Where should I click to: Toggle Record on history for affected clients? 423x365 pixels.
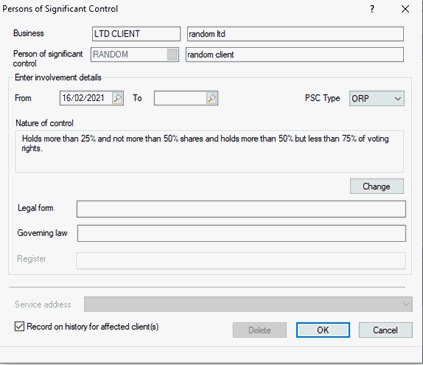tap(19, 326)
